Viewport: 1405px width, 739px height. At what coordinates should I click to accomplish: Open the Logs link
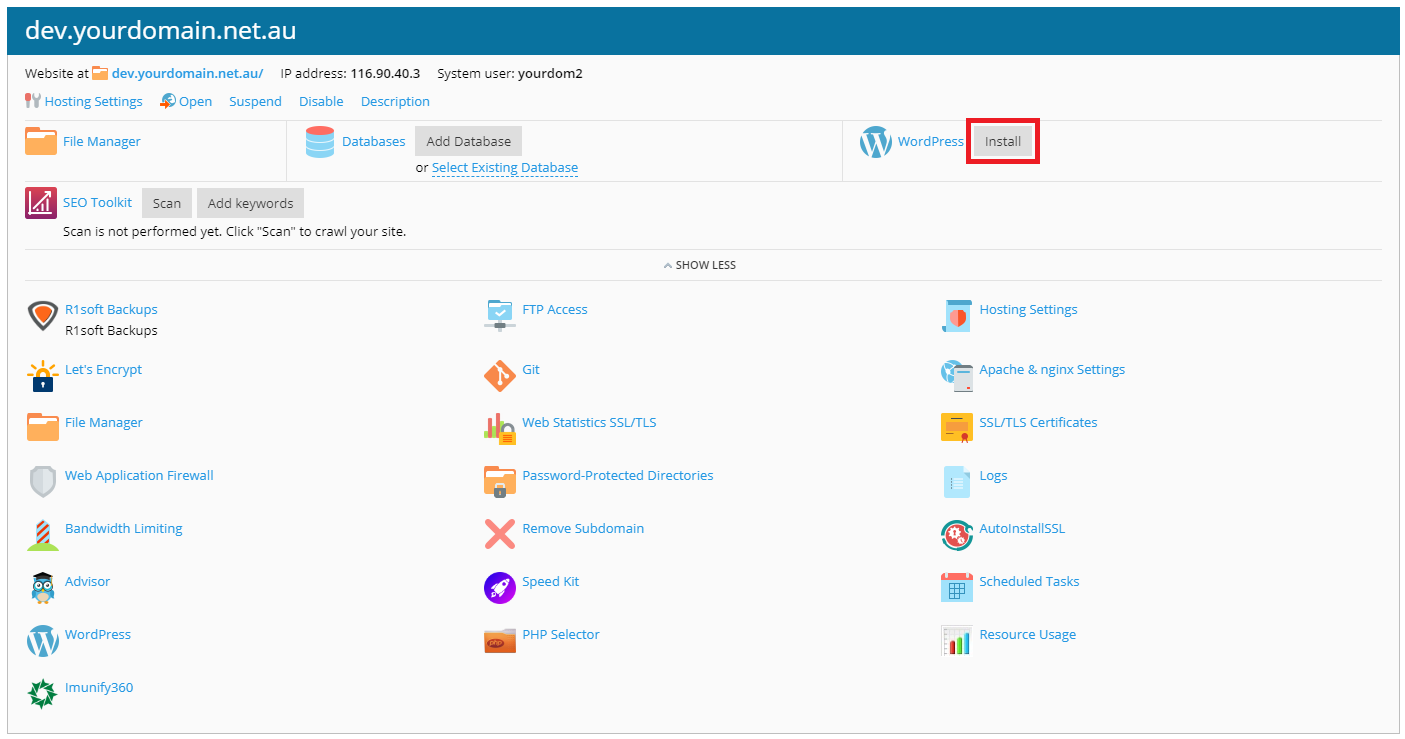(993, 475)
